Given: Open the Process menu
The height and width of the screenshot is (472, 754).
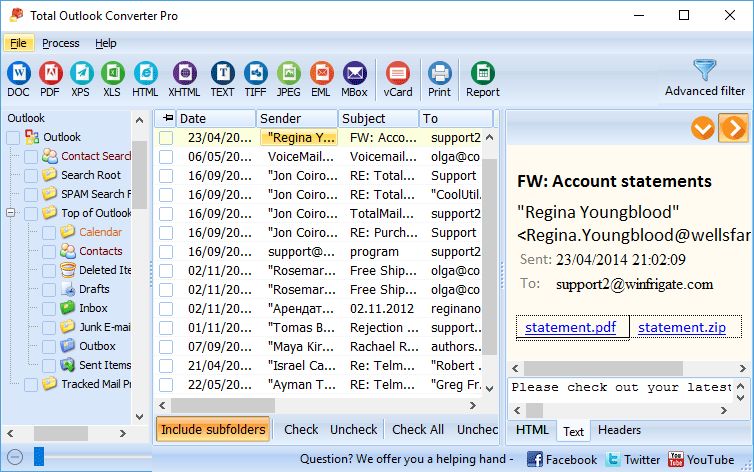Looking at the screenshot, I should tap(61, 43).
